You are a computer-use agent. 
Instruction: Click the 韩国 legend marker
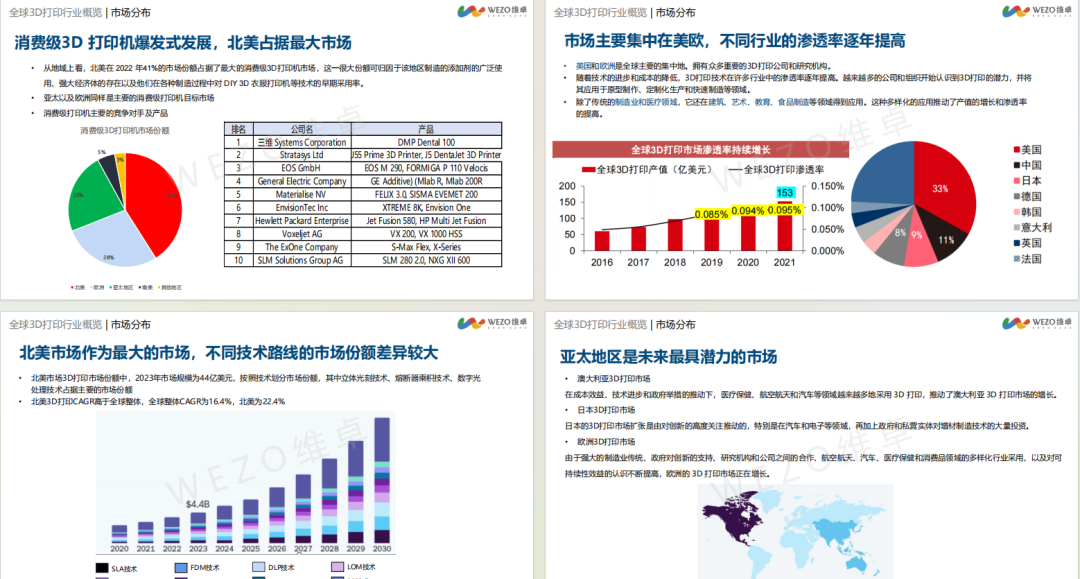(x=1016, y=211)
